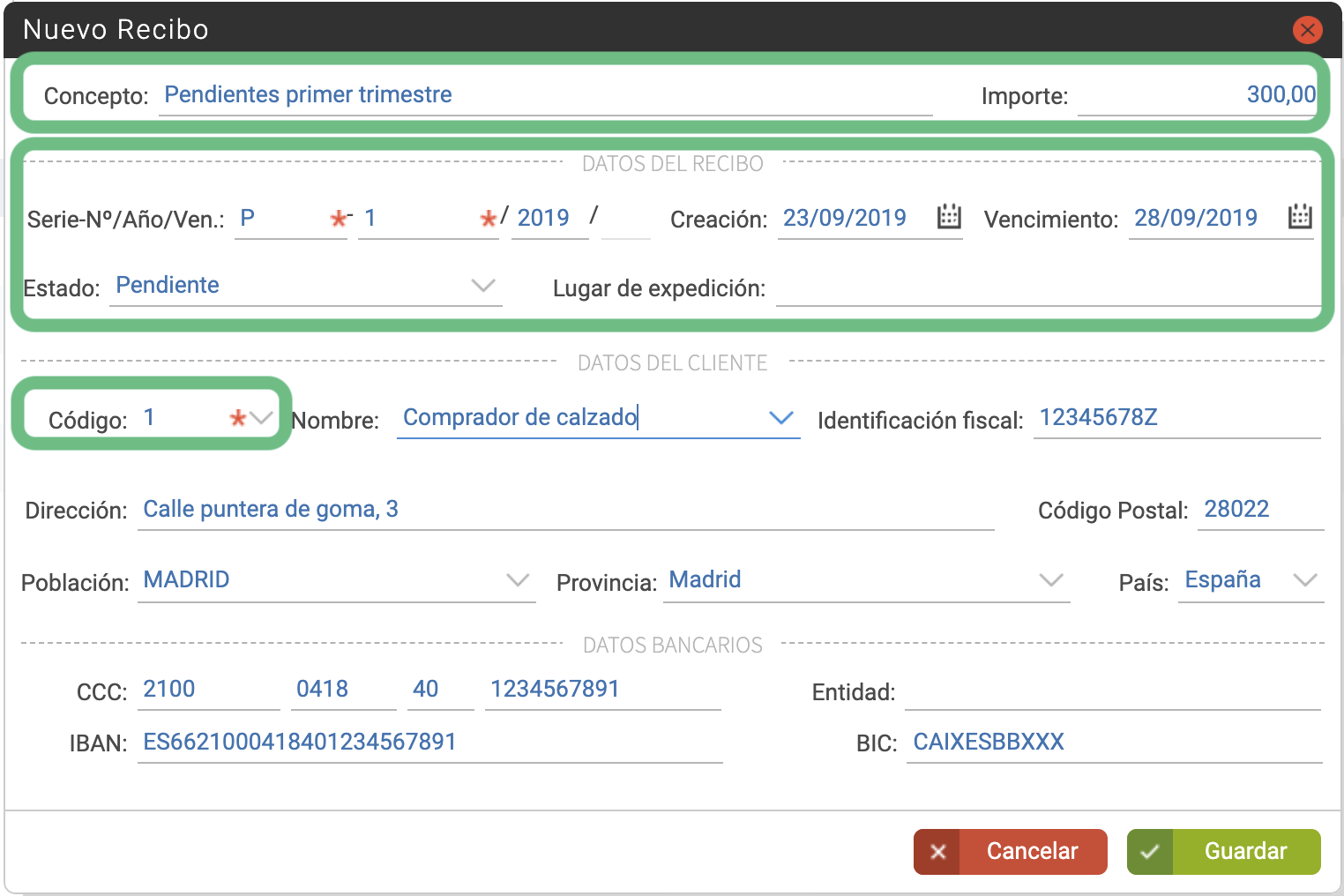Select the BIC input field
The width and height of the screenshot is (1344, 896).
[1115, 743]
